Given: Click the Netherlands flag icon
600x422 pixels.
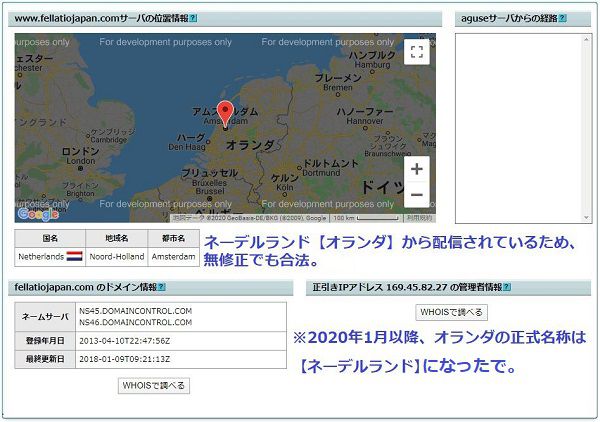Looking at the screenshot, I should [75, 256].
